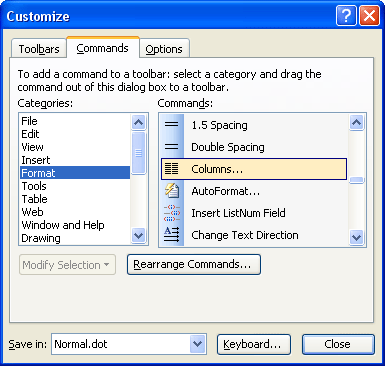385x366 pixels.
Task: Click the Commands list scrollbar thumb
Action: click(x=356, y=180)
